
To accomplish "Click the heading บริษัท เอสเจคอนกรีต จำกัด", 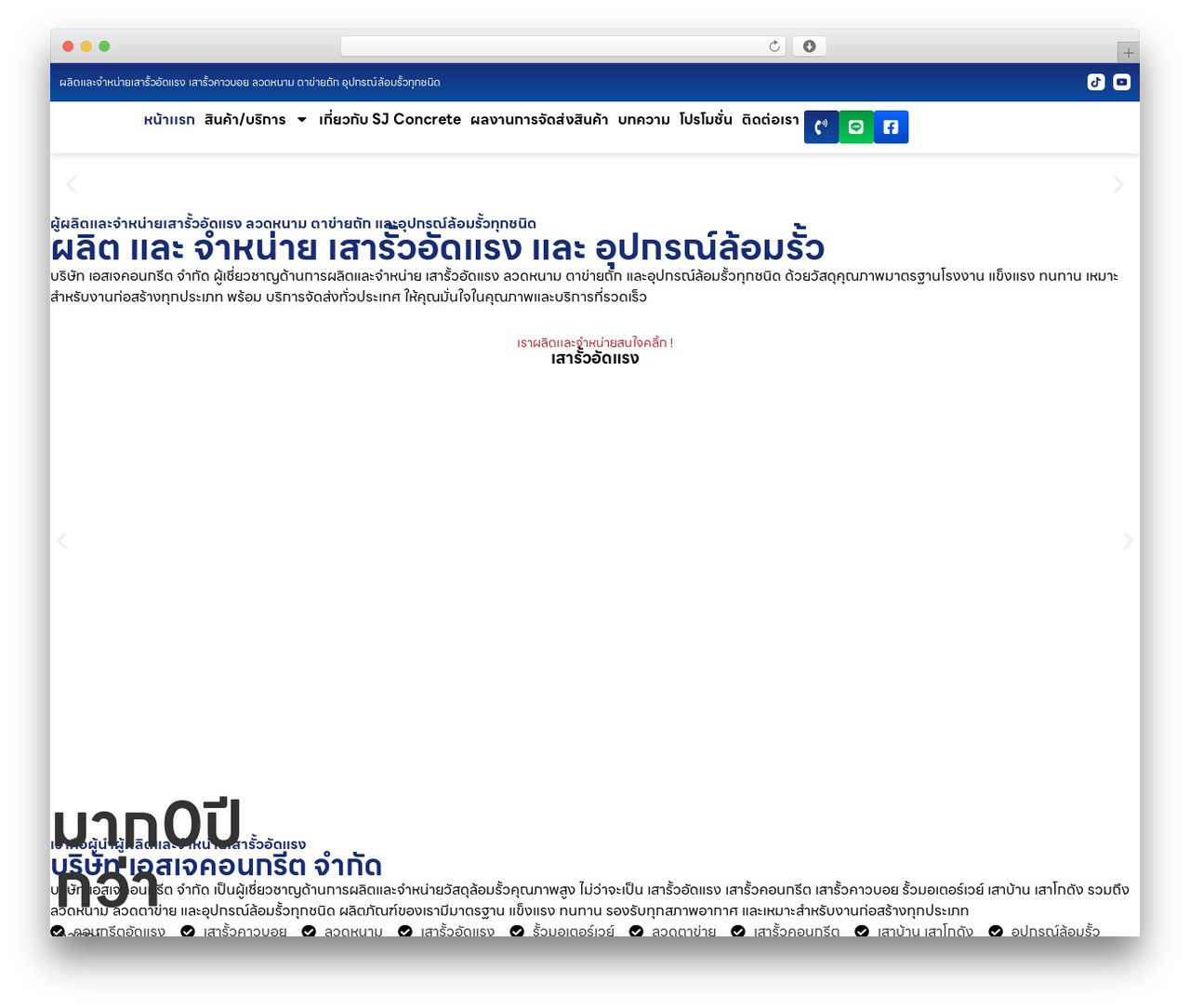I will click(217, 866).
